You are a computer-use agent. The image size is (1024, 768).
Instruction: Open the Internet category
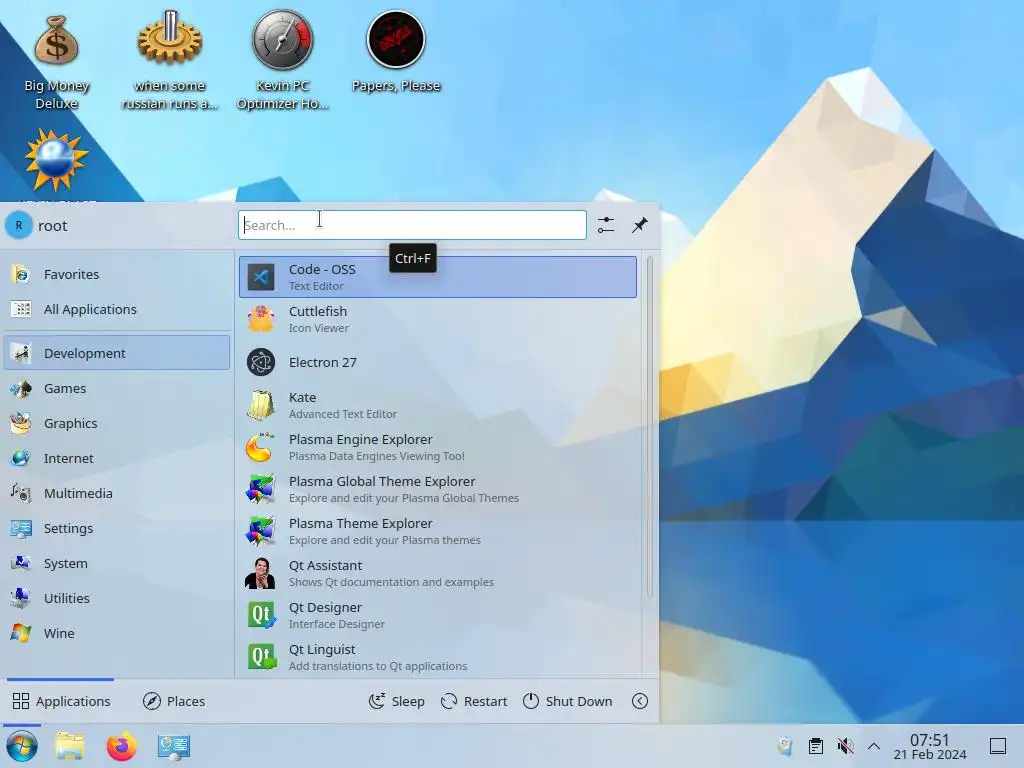(117, 458)
